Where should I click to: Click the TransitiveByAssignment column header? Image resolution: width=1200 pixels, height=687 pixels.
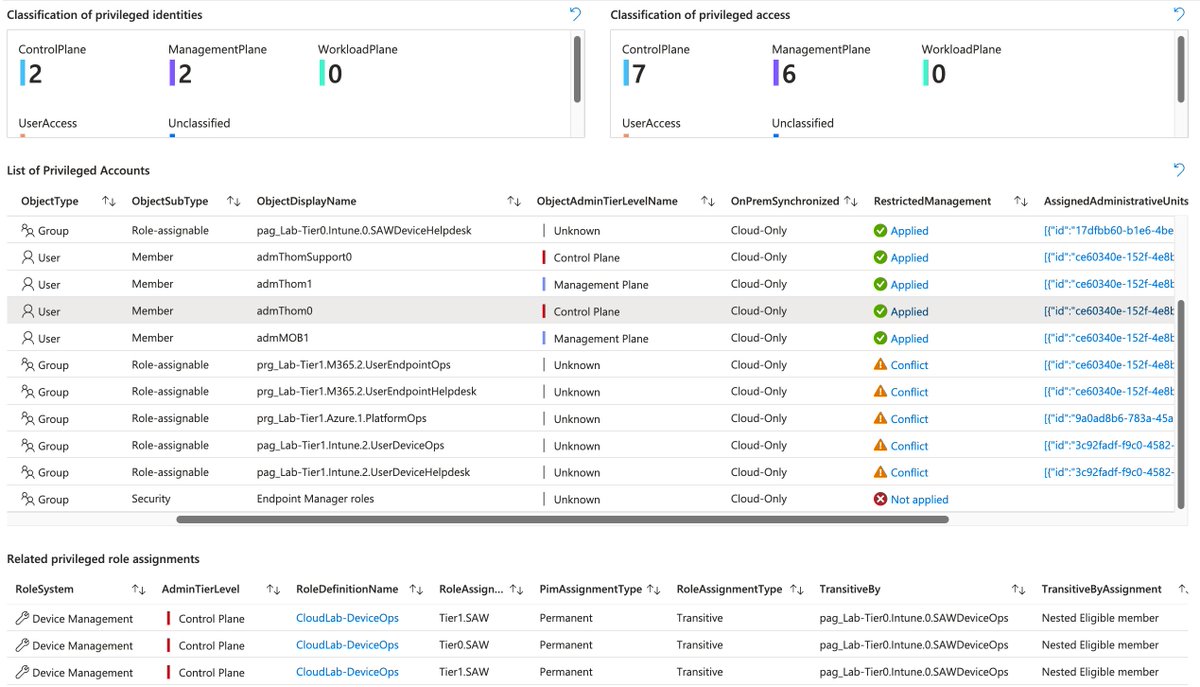click(x=1101, y=590)
